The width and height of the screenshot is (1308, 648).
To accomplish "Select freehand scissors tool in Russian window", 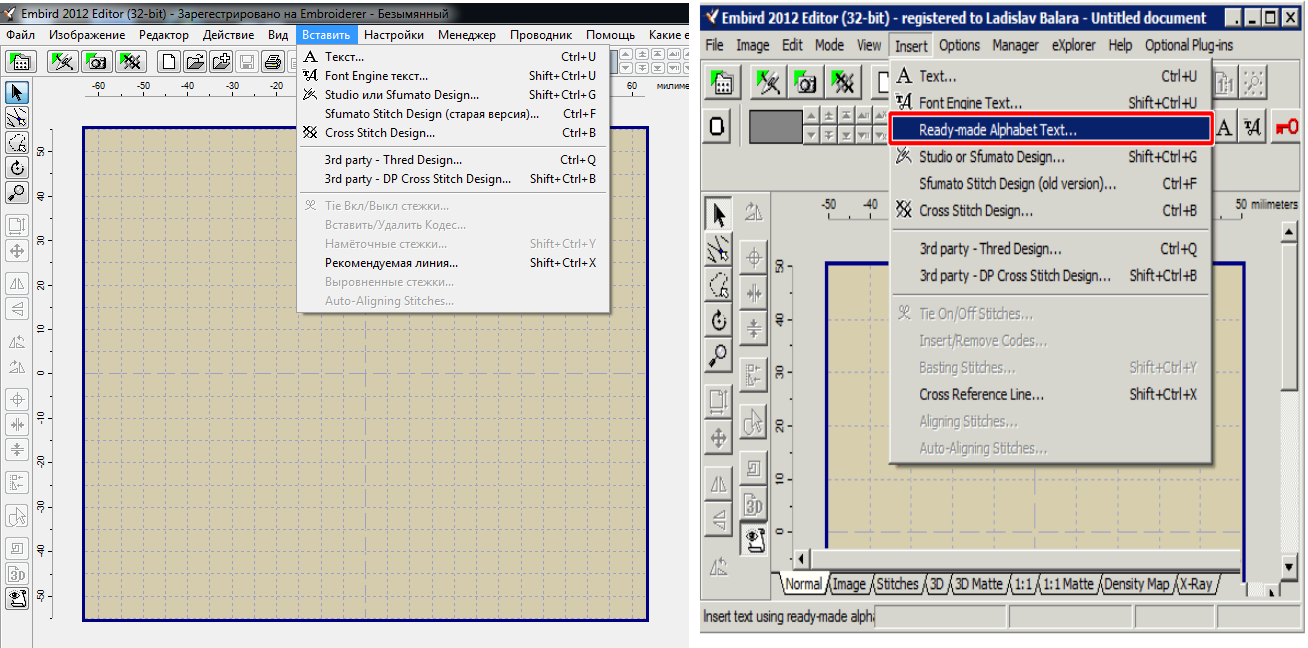I will [17, 118].
